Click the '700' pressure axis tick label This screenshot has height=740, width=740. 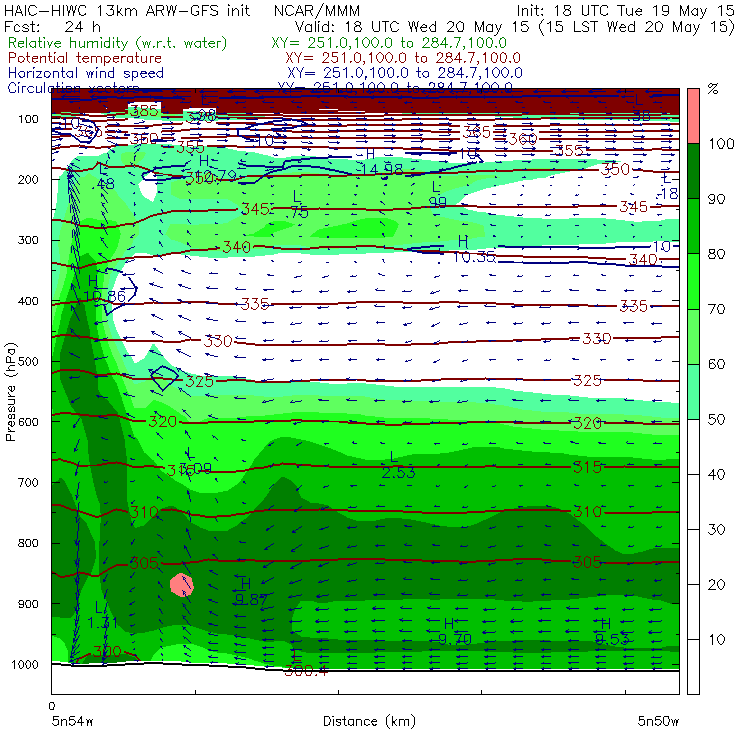pos(28,482)
